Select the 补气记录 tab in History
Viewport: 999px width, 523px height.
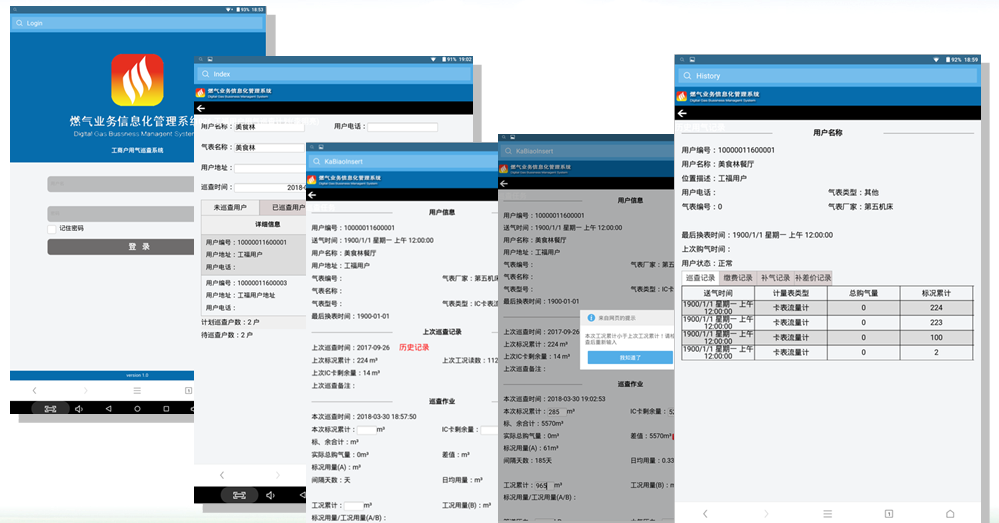pos(775,278)
